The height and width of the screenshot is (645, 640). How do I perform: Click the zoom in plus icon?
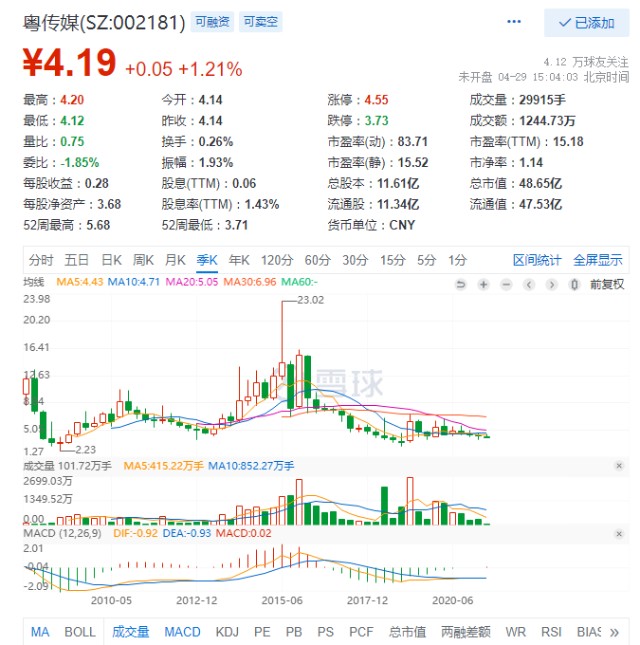(484, 284)
